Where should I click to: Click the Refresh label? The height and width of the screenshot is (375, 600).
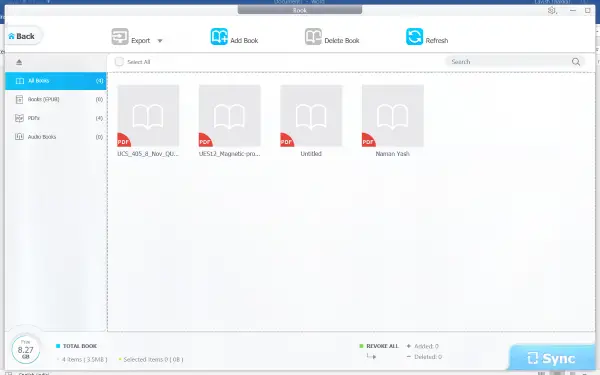pyautogui.click(x=437, y=41)
